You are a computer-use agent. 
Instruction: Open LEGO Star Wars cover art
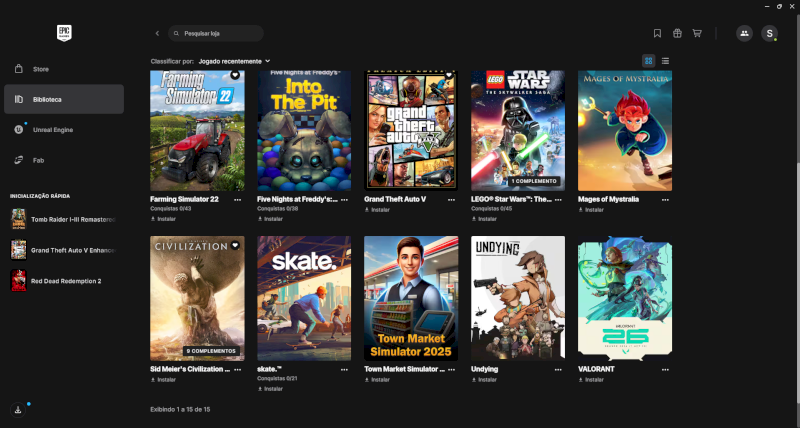pyautogui.click(x=518, y=131)
